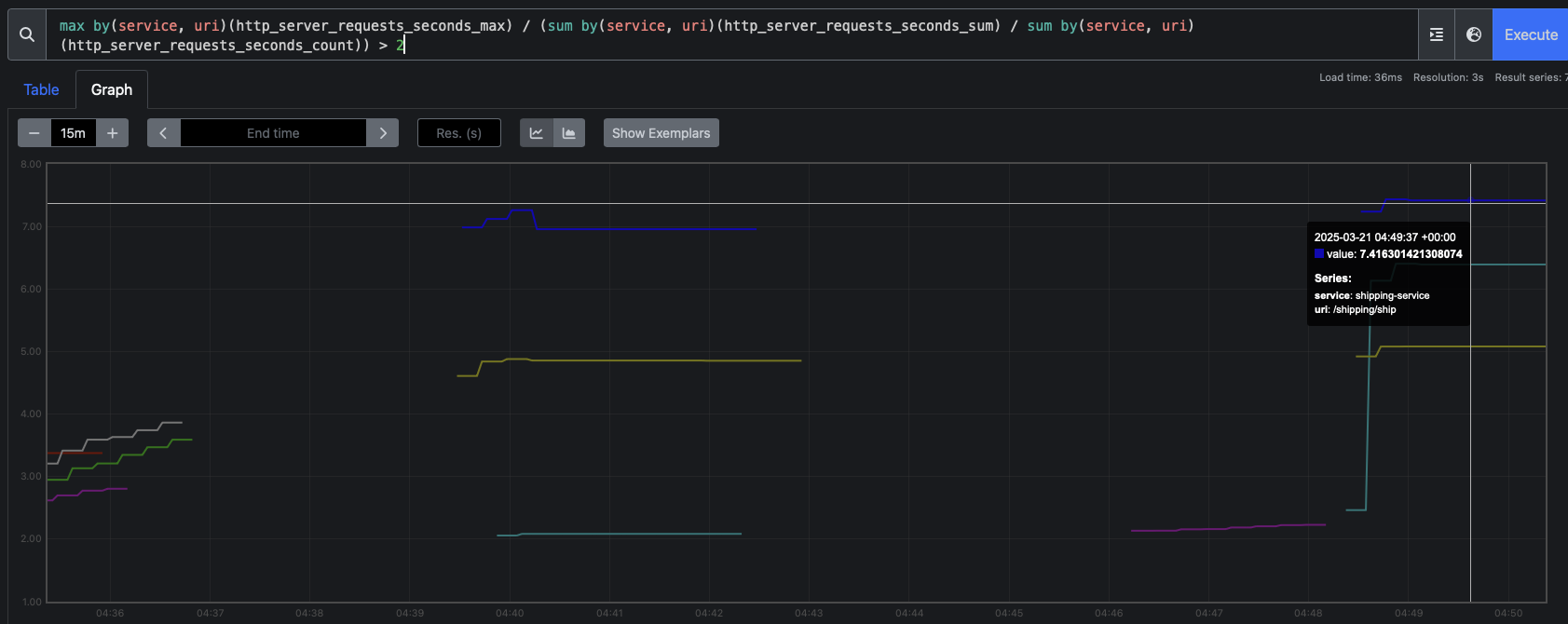The image size is (1568, 624).
Task: Toggle Show Exemplars button
Action: pos(661,133)
